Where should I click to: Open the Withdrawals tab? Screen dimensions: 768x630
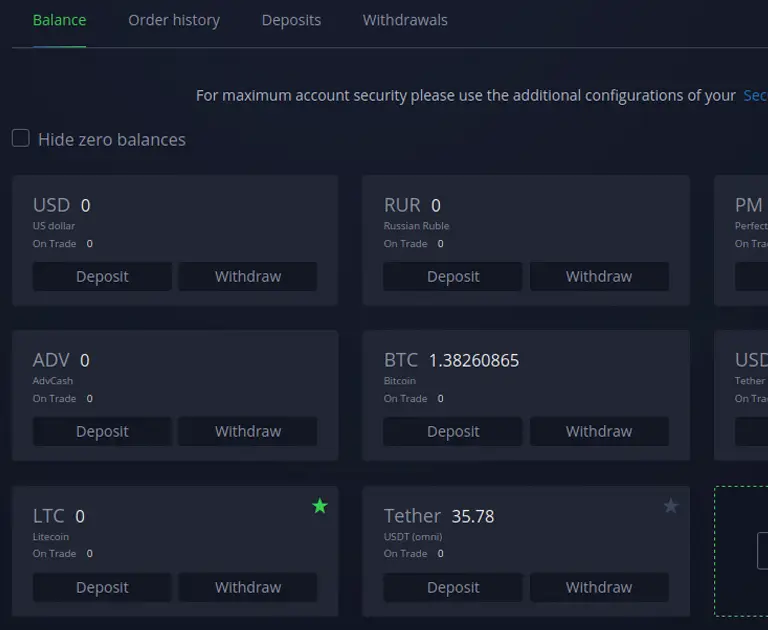(x=405, y=20)
